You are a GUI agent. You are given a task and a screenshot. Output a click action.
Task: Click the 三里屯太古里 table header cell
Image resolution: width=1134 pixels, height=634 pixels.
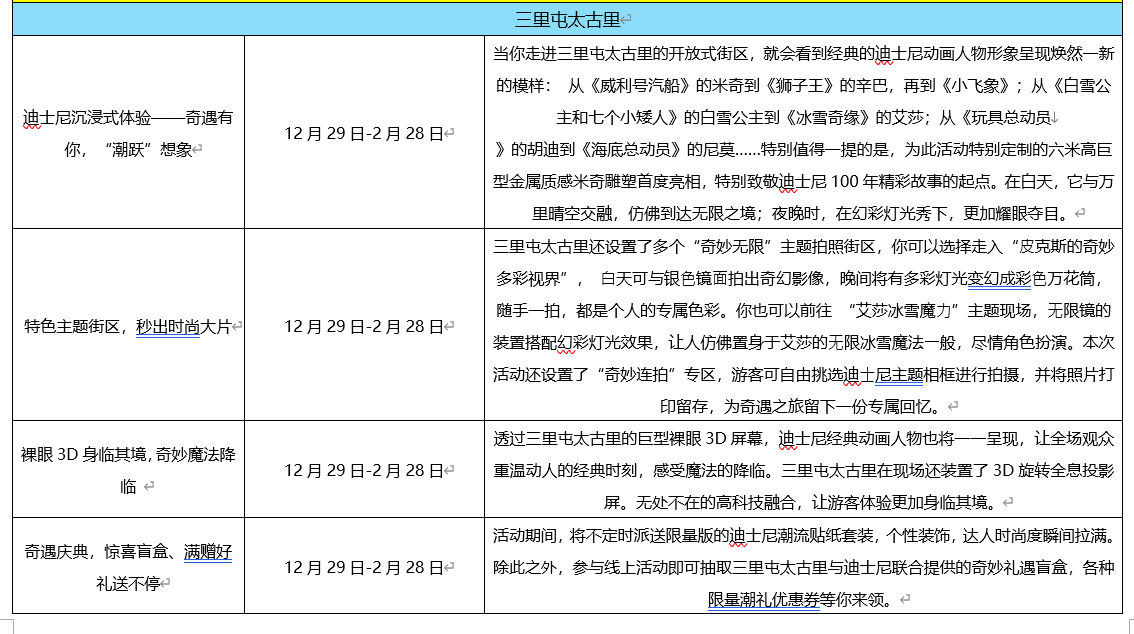pyautogui.click(x=567, y=19)
